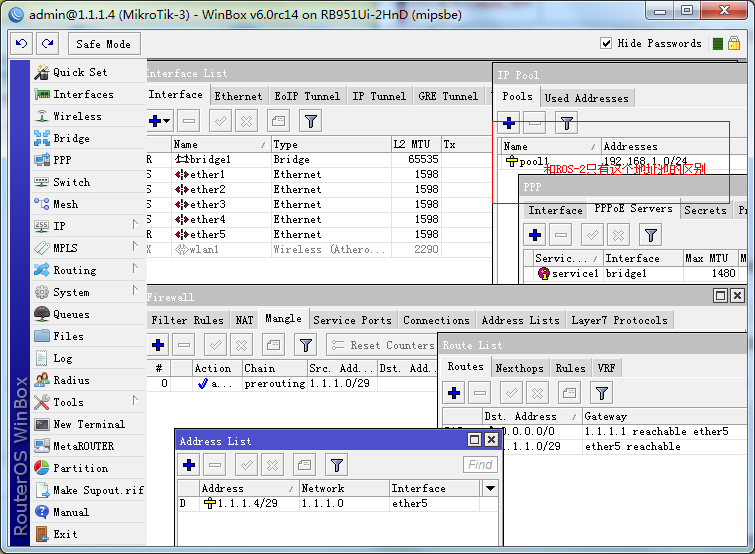The width and height of the screenshot is (755, 554).
Task: Switch to GRE Tunnel tab
Action: [448, 96]
